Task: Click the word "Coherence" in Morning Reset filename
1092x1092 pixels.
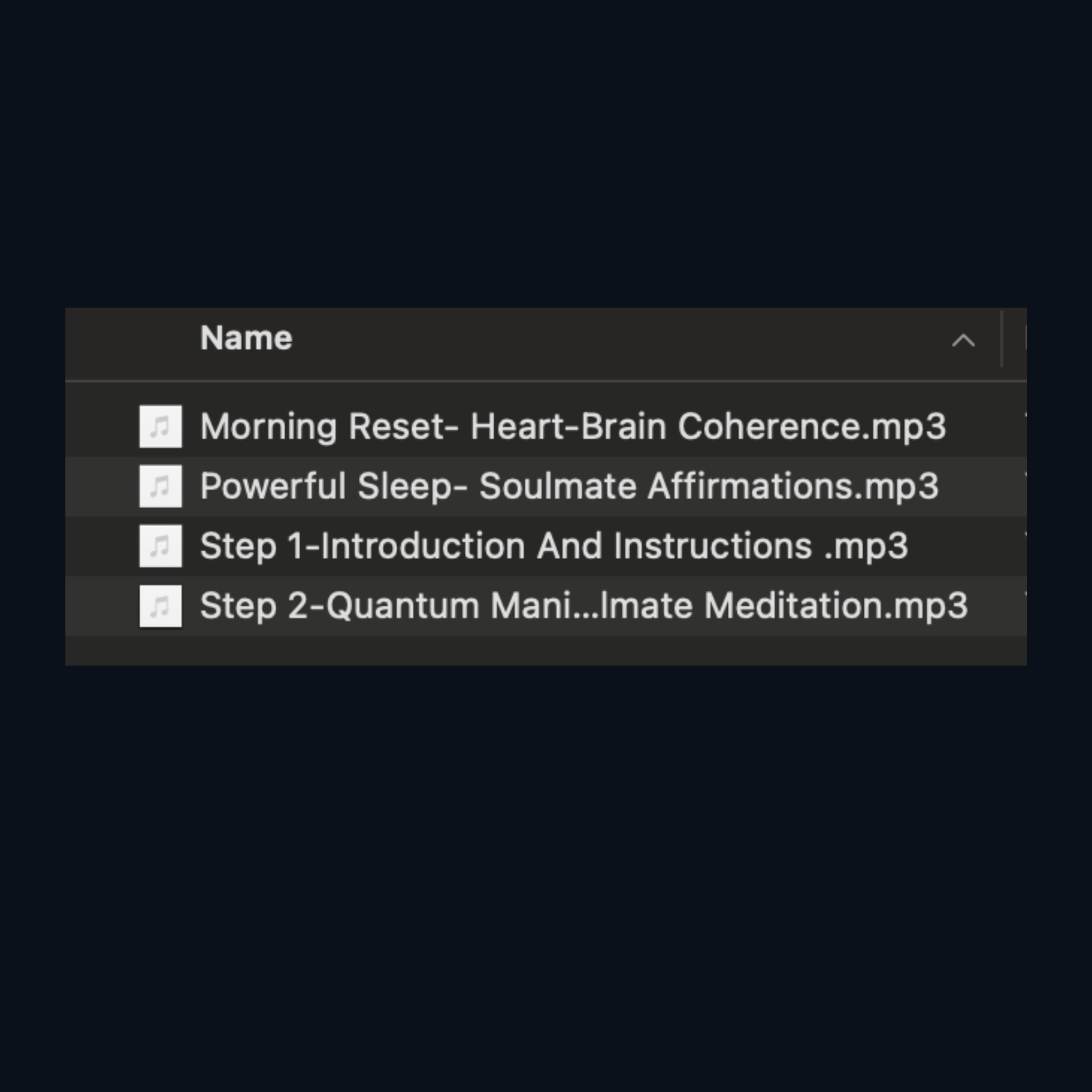Action: click(769, 426)
